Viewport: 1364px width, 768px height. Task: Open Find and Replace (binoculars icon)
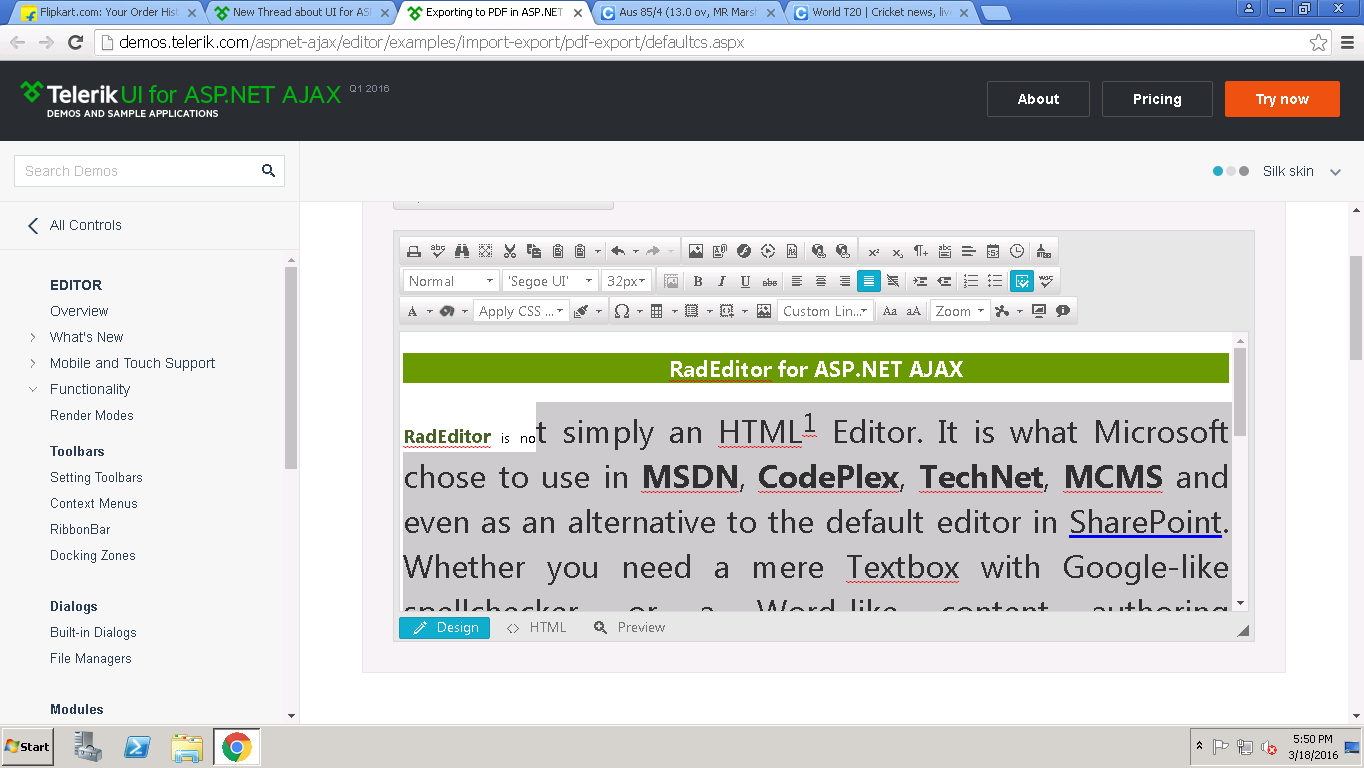(x=462, y=251)
